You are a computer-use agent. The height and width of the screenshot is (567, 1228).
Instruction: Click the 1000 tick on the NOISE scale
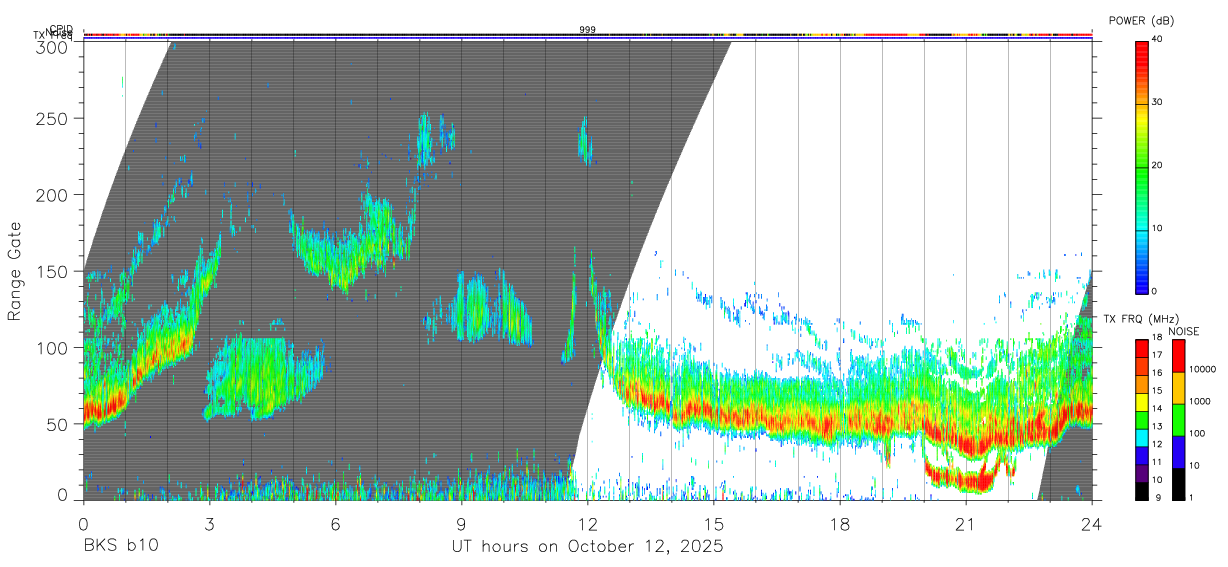[x=1199, y=401]
